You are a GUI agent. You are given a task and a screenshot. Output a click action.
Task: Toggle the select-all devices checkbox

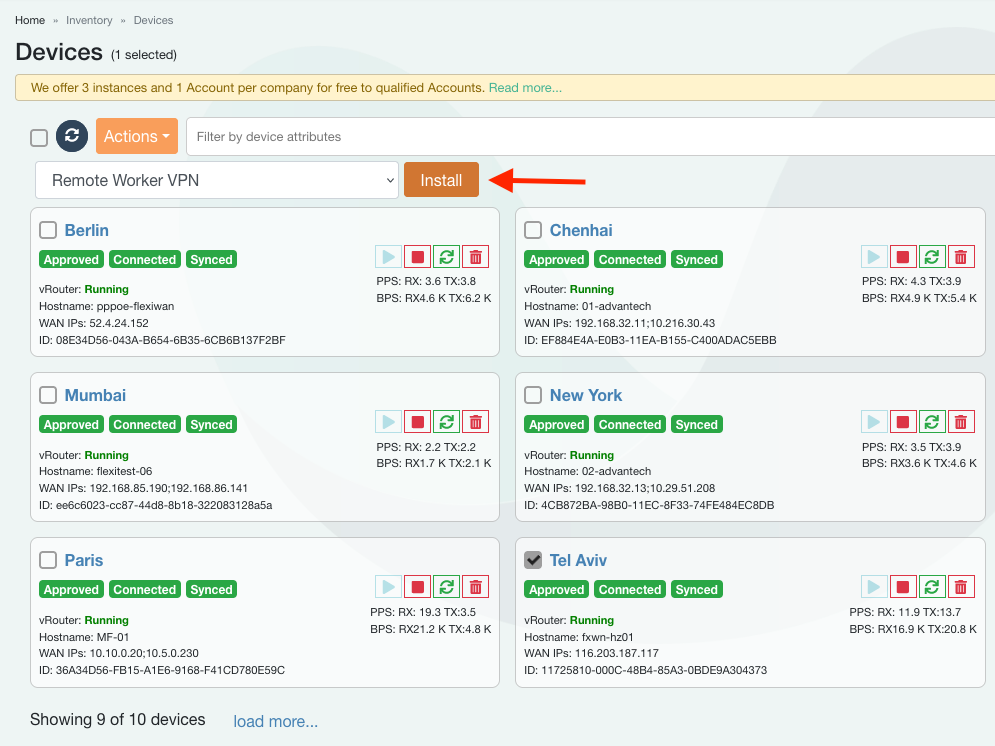[39, 138]
